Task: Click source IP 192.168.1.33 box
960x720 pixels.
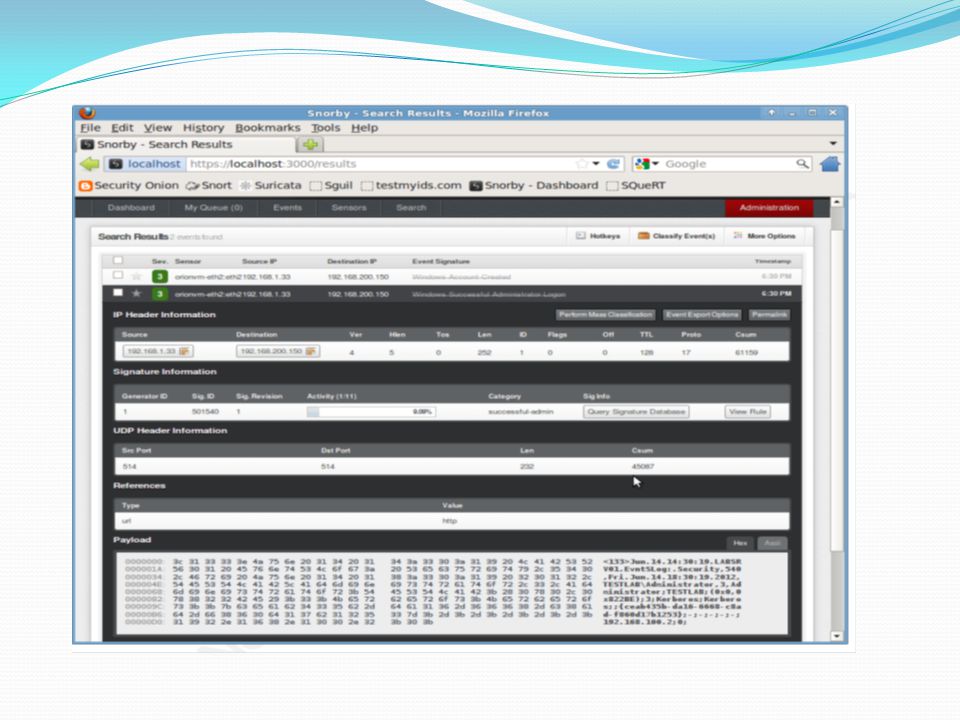Action: [x=158, y=351]
